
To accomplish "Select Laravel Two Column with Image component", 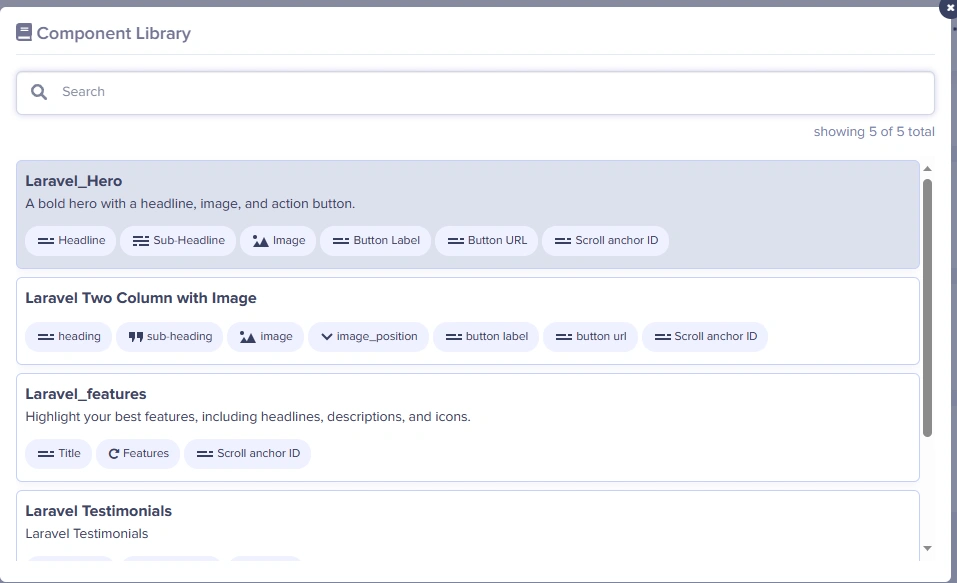I will point(468,321).
